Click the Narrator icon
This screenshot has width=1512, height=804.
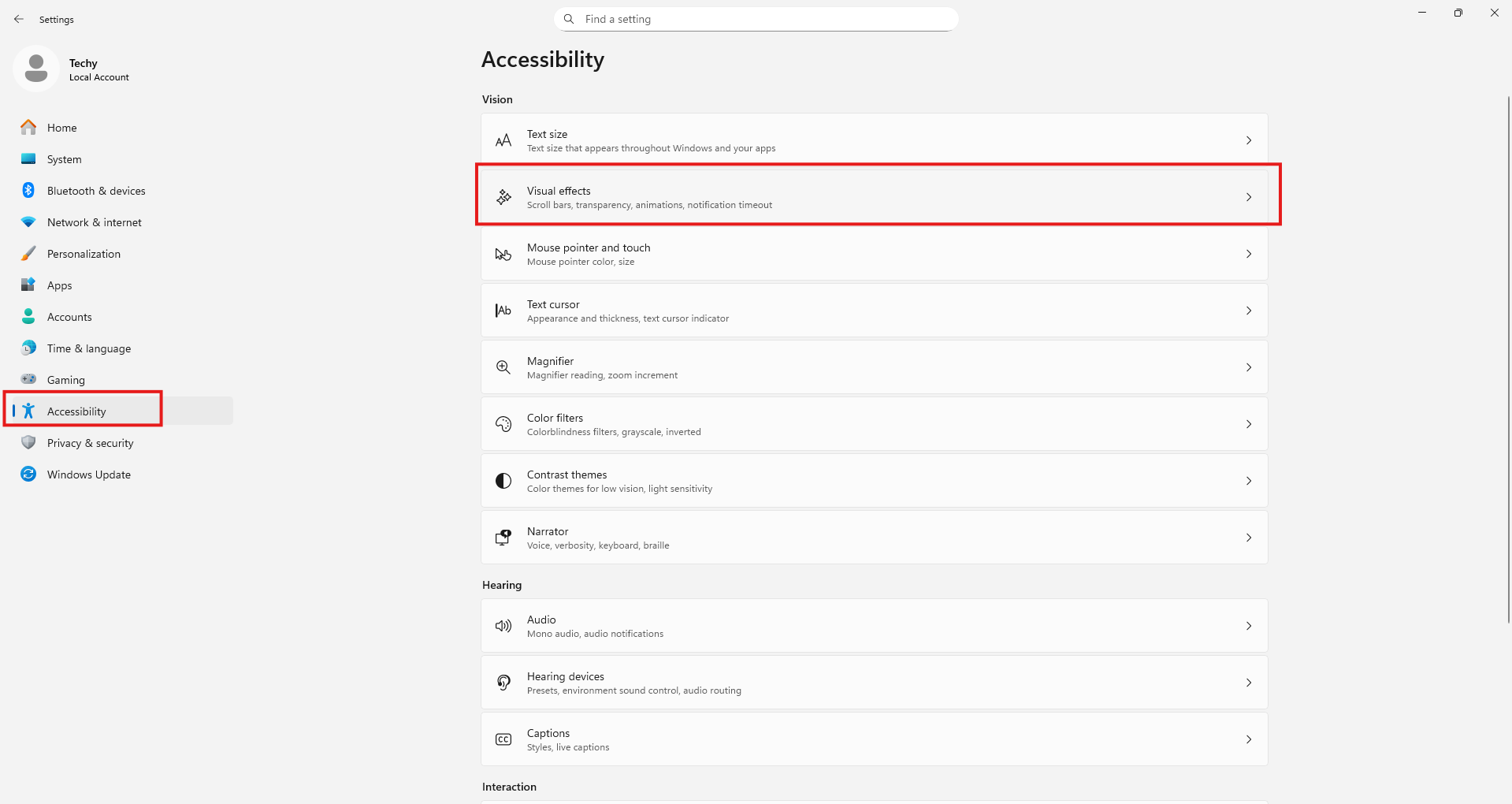pyautogui.click(x=503, y=538)
